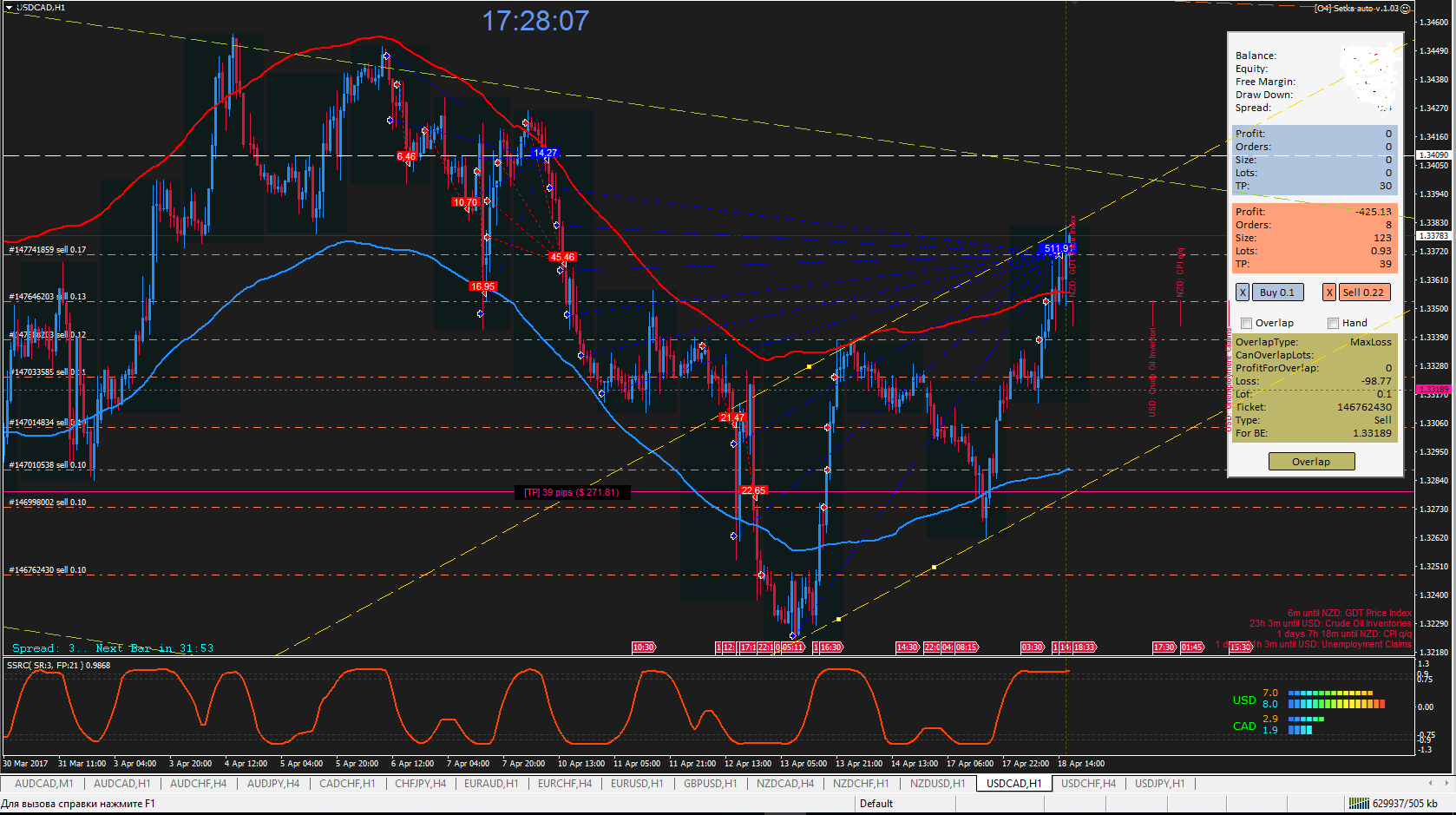Click the olive Overlap button
The image size is (1456, 815).
point(1311,462)
